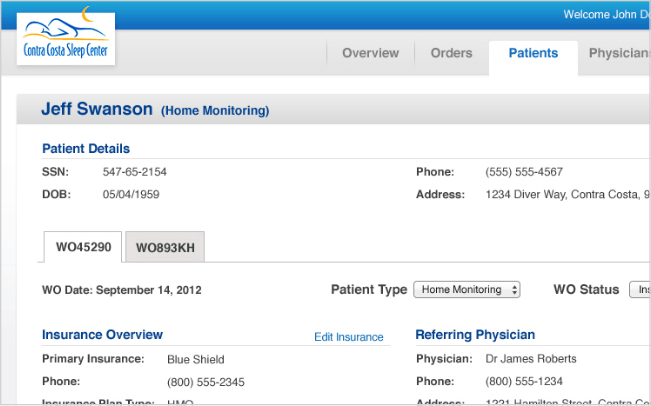
Task: Click physician name Dr James Roberts
Action: (530, 359)
